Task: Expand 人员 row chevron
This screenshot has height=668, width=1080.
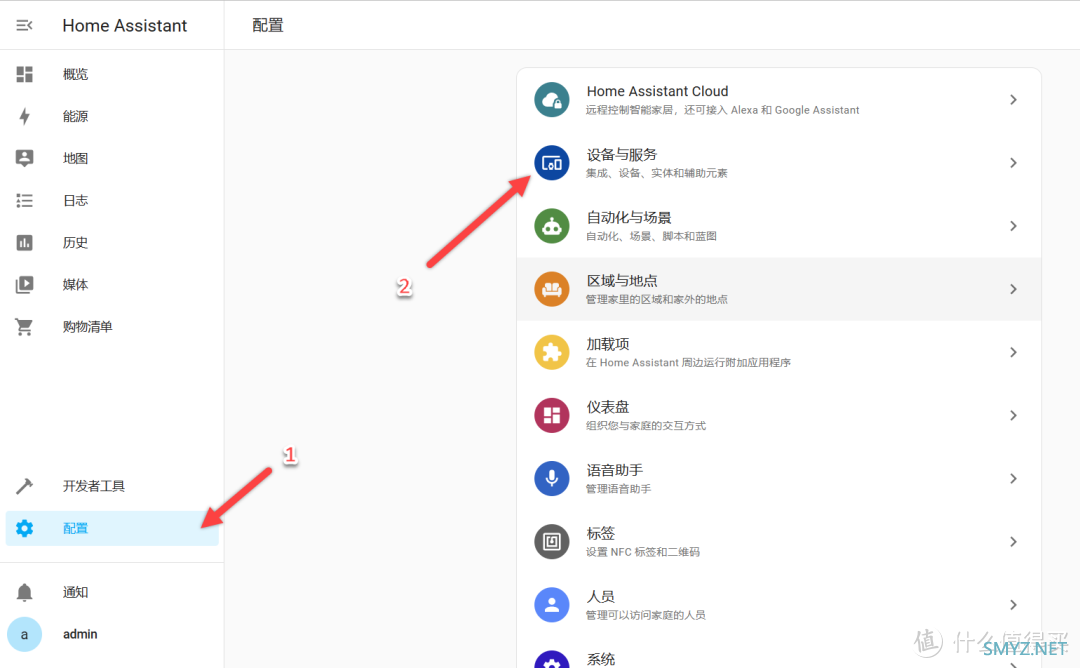Action: coord(1013,605)
